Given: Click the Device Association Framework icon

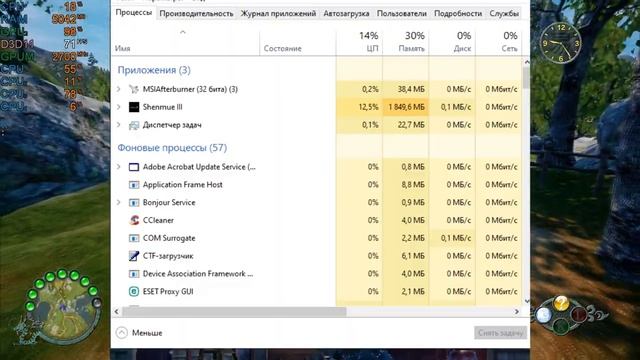Looking at the screenshot, I should coord(134,274).
